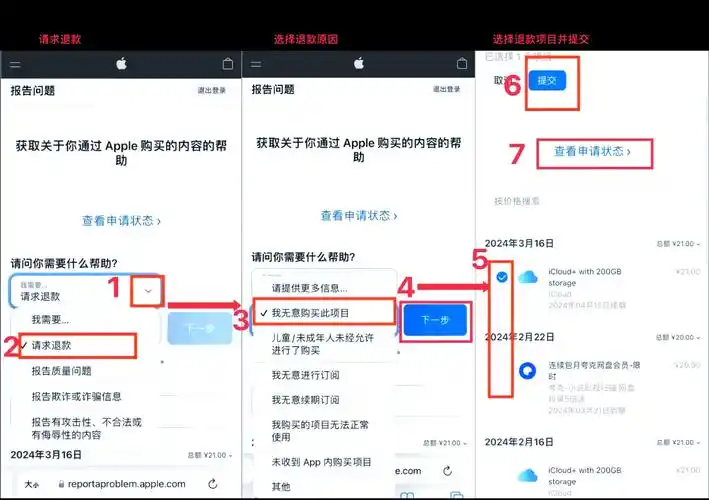Open the hamburger menu in the middle screenshot
Screen dimensions: 709x500
tap(256, 64)
